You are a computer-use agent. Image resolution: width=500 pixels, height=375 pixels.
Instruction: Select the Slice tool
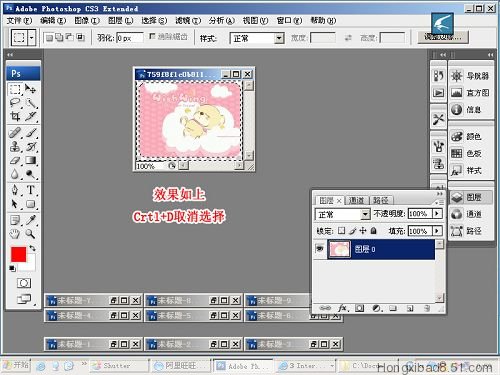point(31,116)
